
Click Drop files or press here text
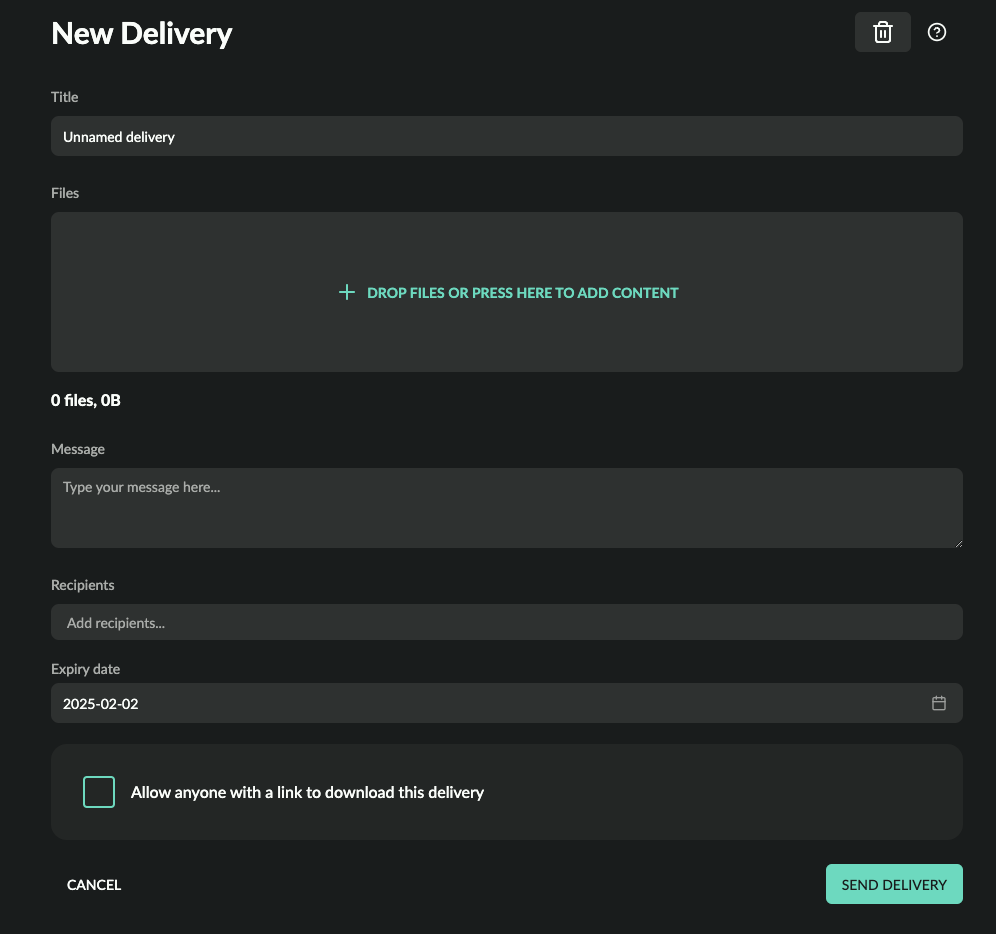tap(522, 293)
